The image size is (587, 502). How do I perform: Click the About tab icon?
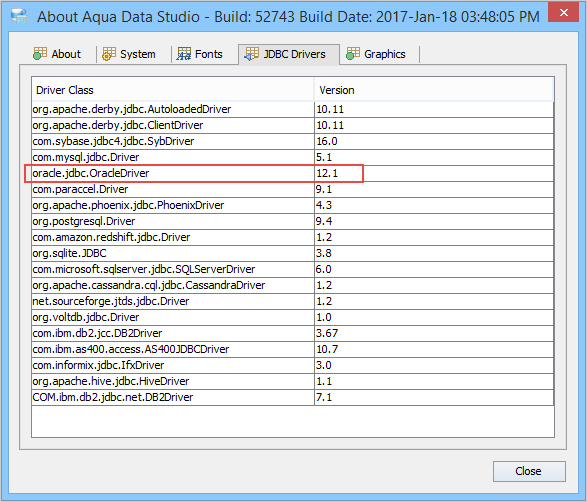tap(40, 54)
